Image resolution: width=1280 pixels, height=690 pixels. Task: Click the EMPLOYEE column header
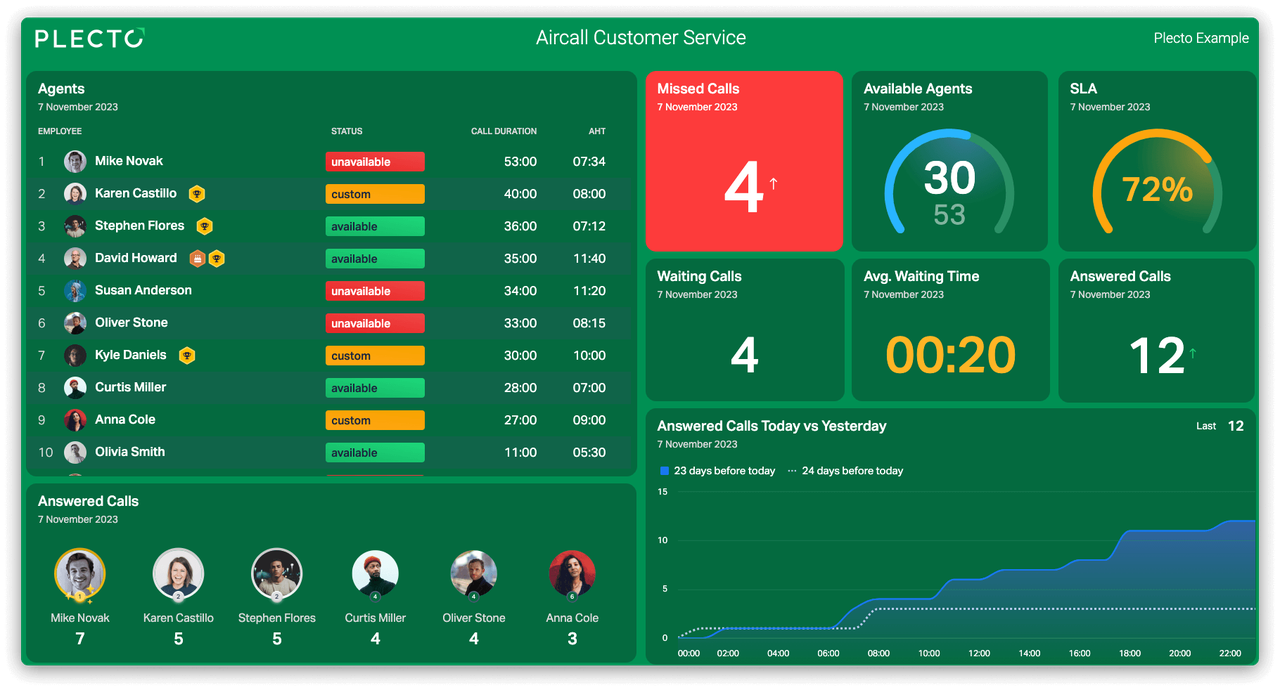(x=60, y=131)
